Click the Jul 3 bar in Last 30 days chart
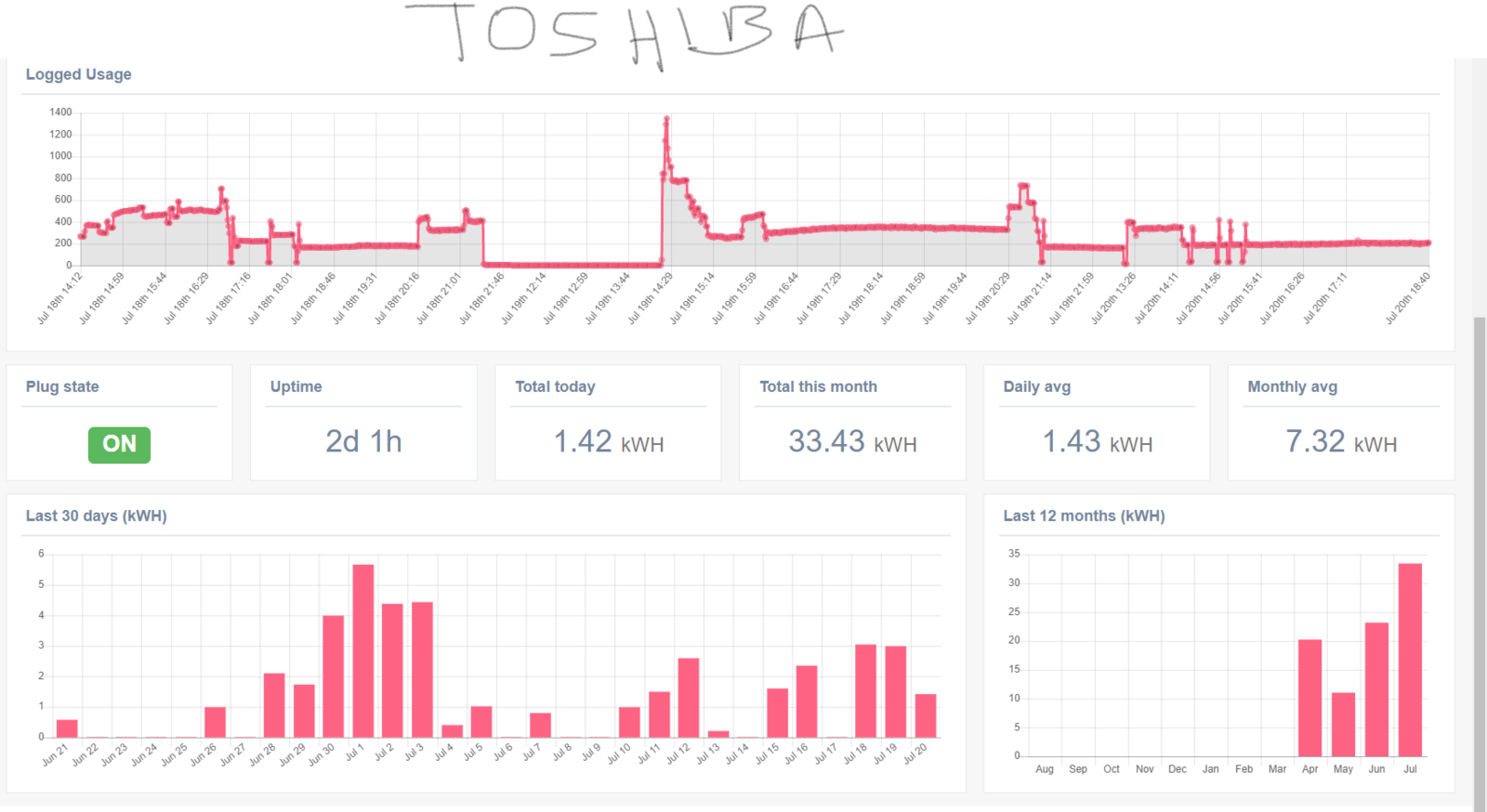The width and height of the screenshot is (1487, 812). [422, 669]
